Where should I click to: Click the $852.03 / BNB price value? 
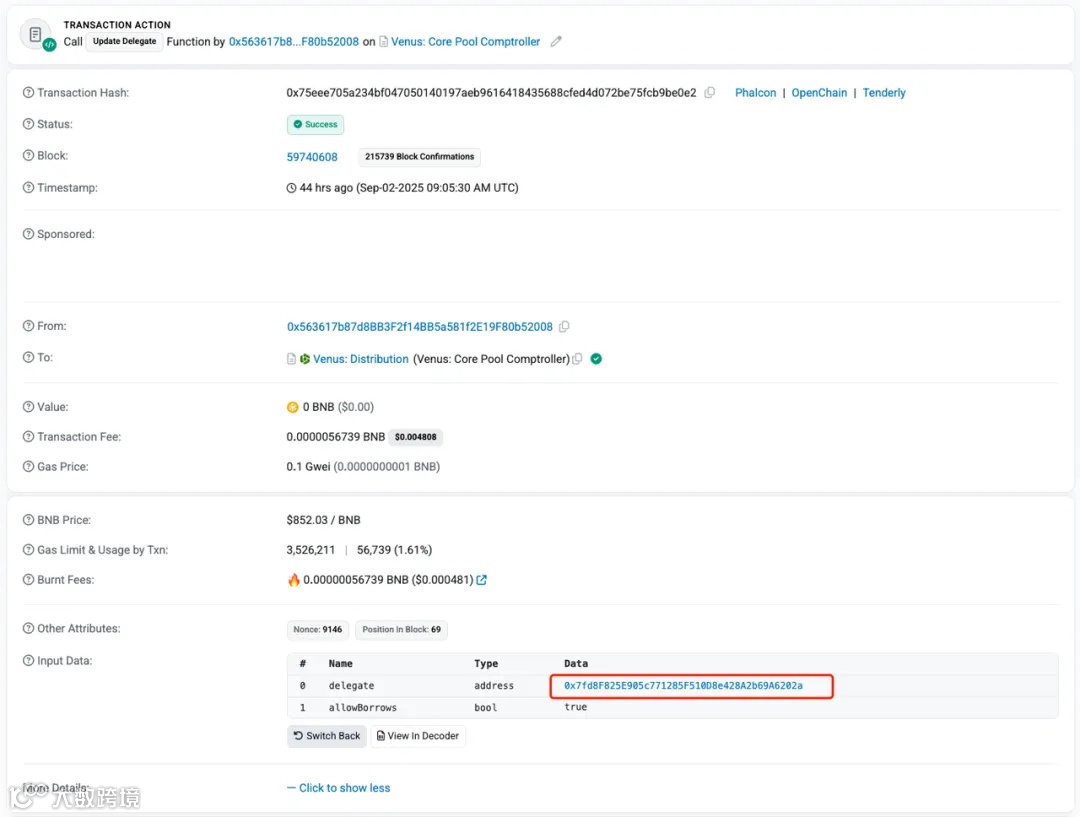[323, 520]
